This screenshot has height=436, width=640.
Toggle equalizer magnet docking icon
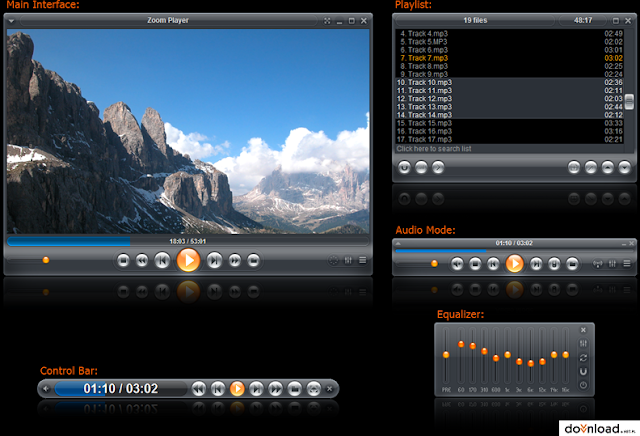tap(583, 371)
